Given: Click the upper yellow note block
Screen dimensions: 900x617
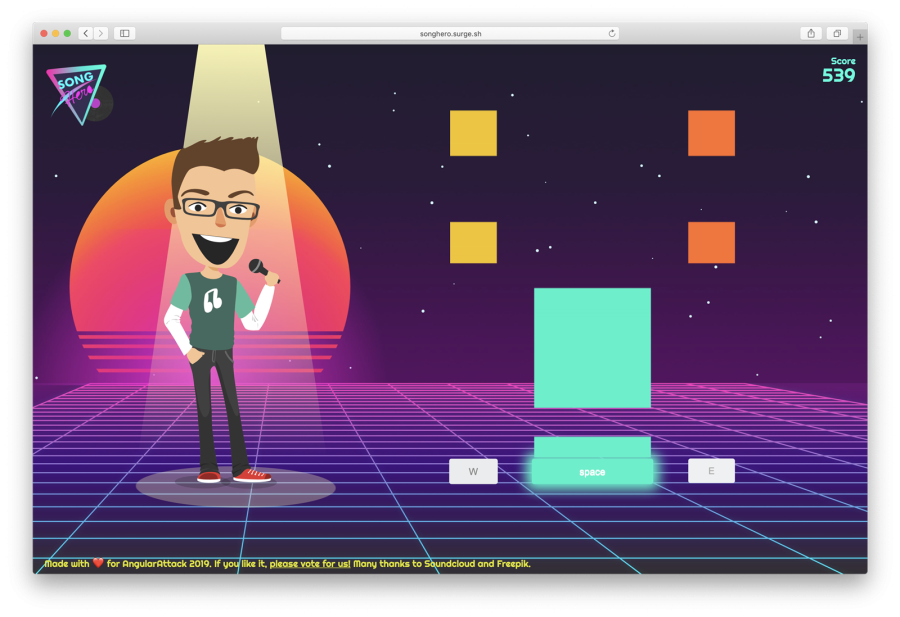Looking at the screenshot, I should point(473,133).
